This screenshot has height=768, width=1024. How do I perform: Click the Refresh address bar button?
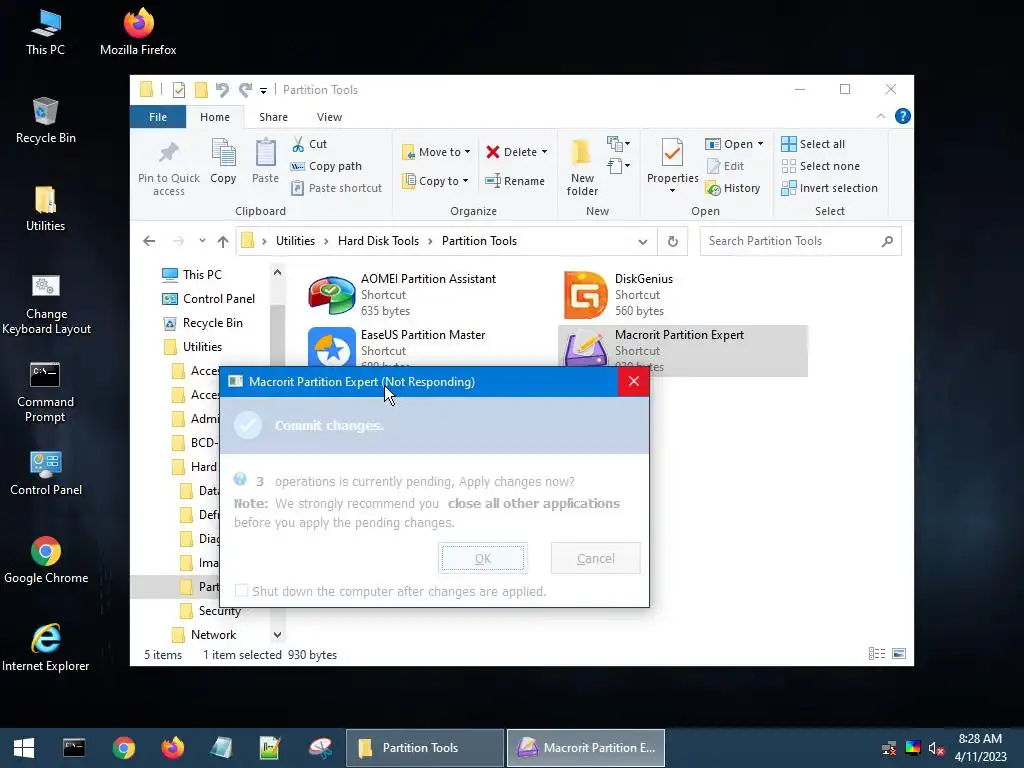click(673, 242)
